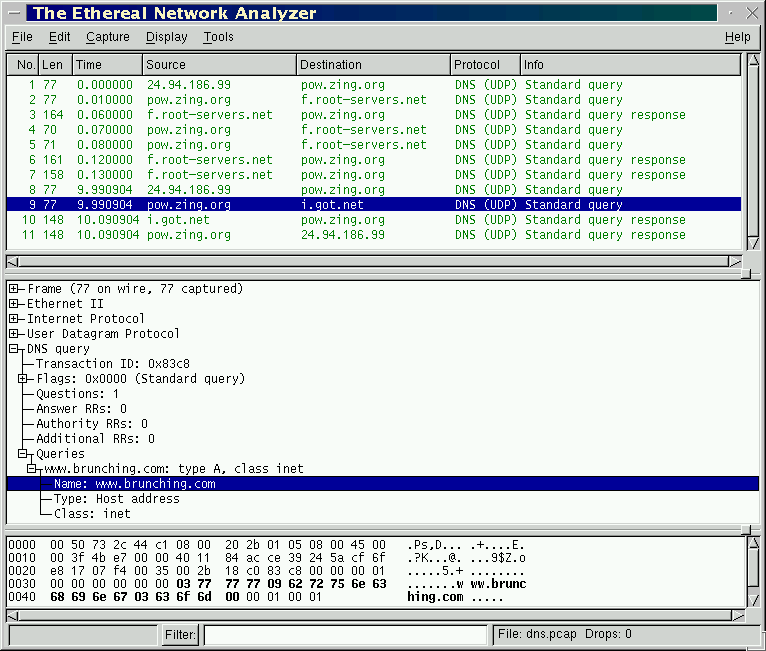Click the filter text input field

click(x=345, y=635)
